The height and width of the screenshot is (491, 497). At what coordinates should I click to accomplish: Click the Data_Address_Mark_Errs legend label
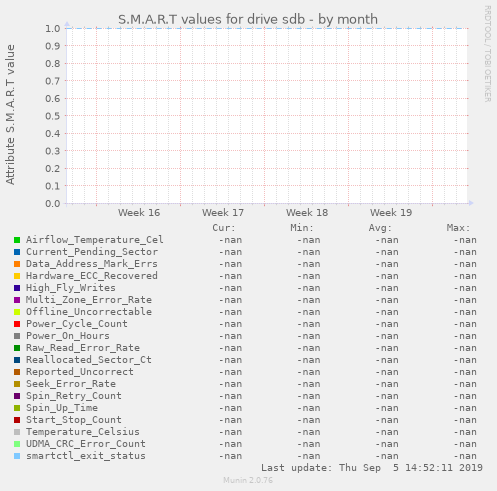pos(92,264)
